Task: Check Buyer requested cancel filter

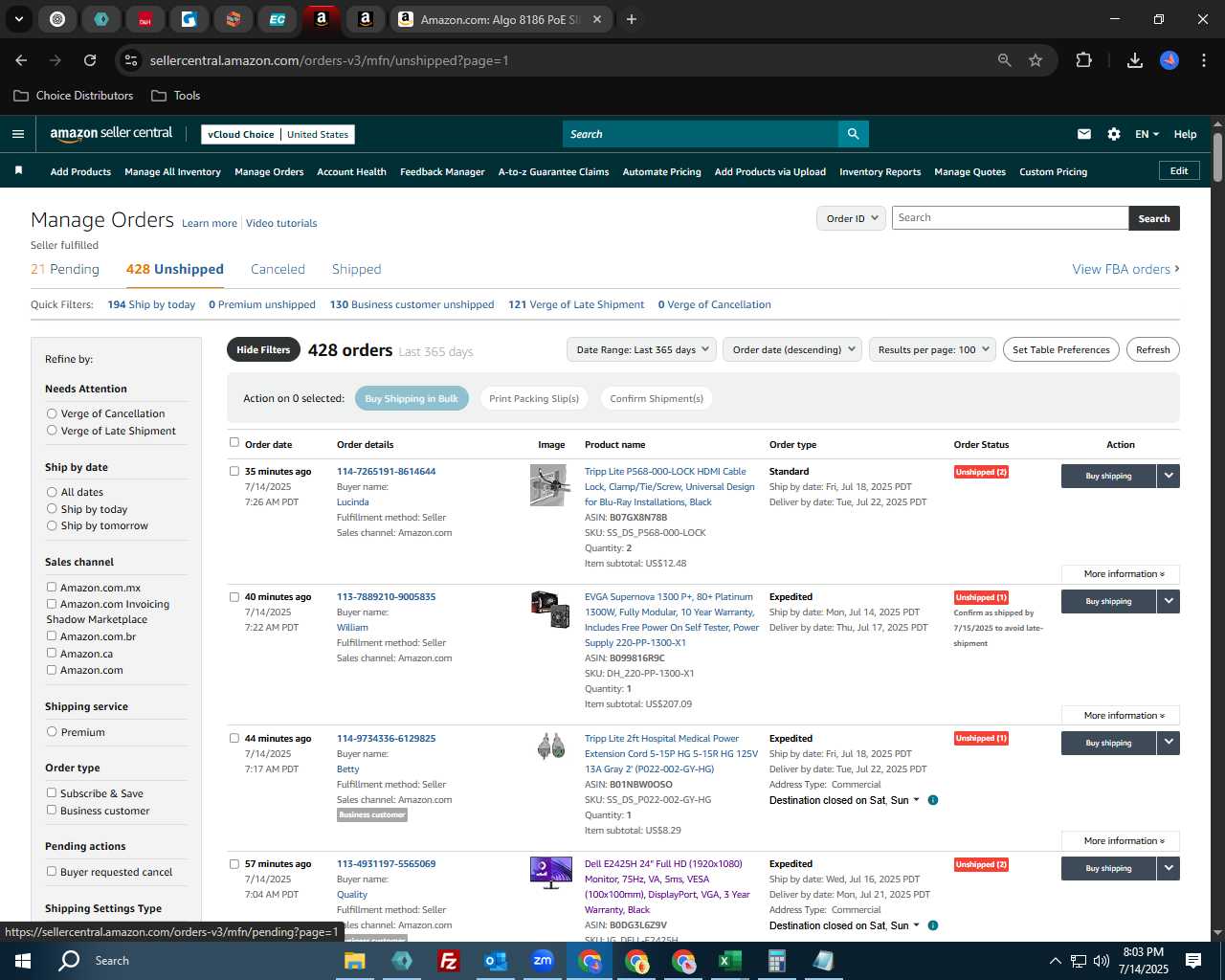Action: [x=52, y=872]
